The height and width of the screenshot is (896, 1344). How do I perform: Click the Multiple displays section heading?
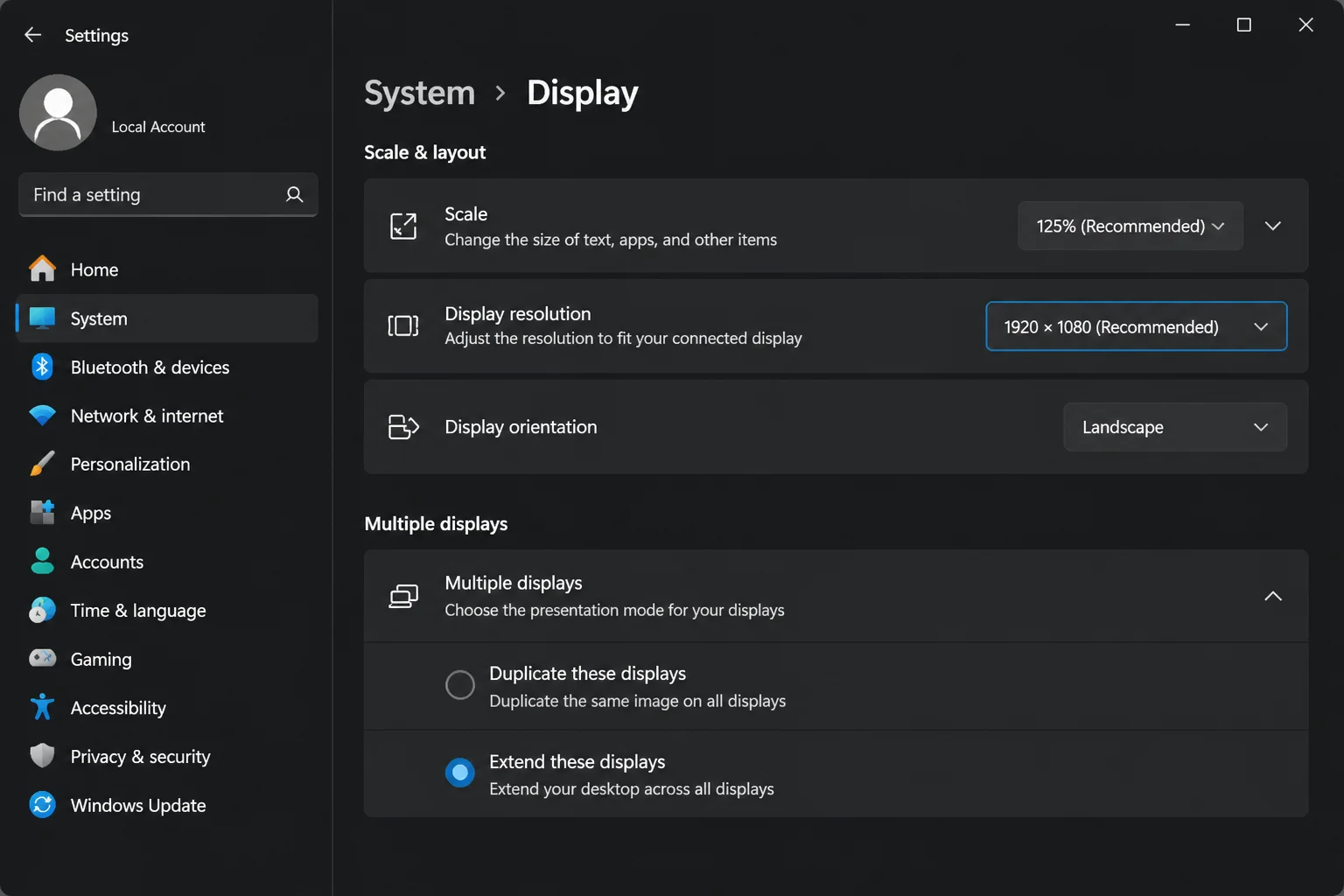(x=436, y=523)
